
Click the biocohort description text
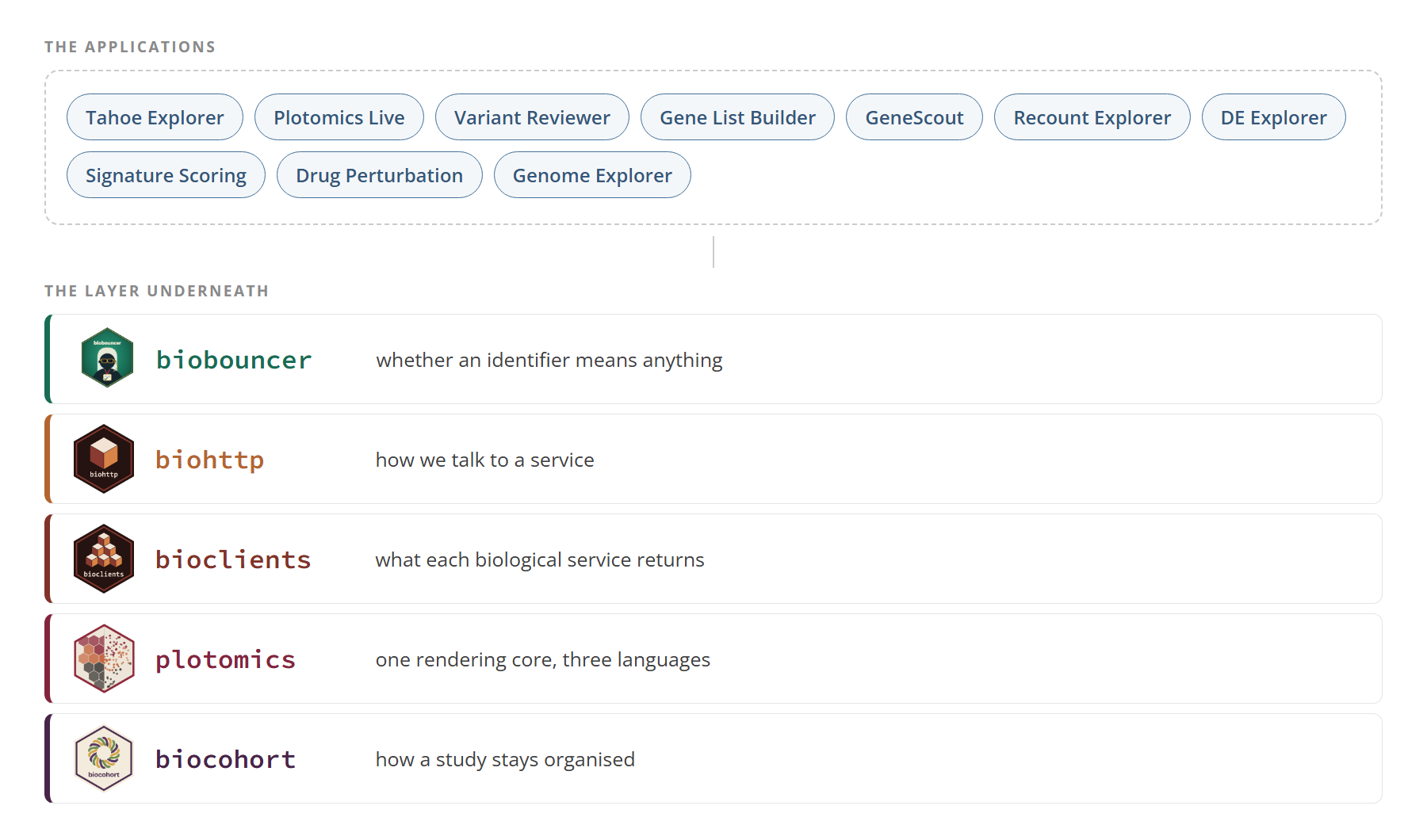505,759
